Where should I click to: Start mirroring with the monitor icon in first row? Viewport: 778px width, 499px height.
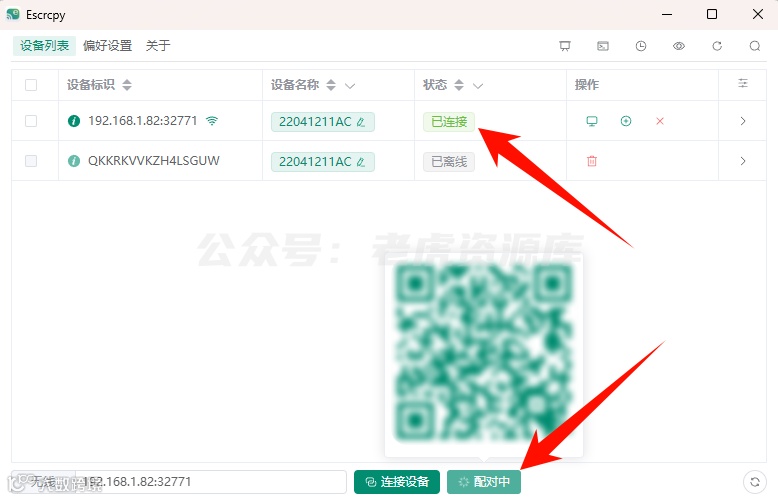591,121
